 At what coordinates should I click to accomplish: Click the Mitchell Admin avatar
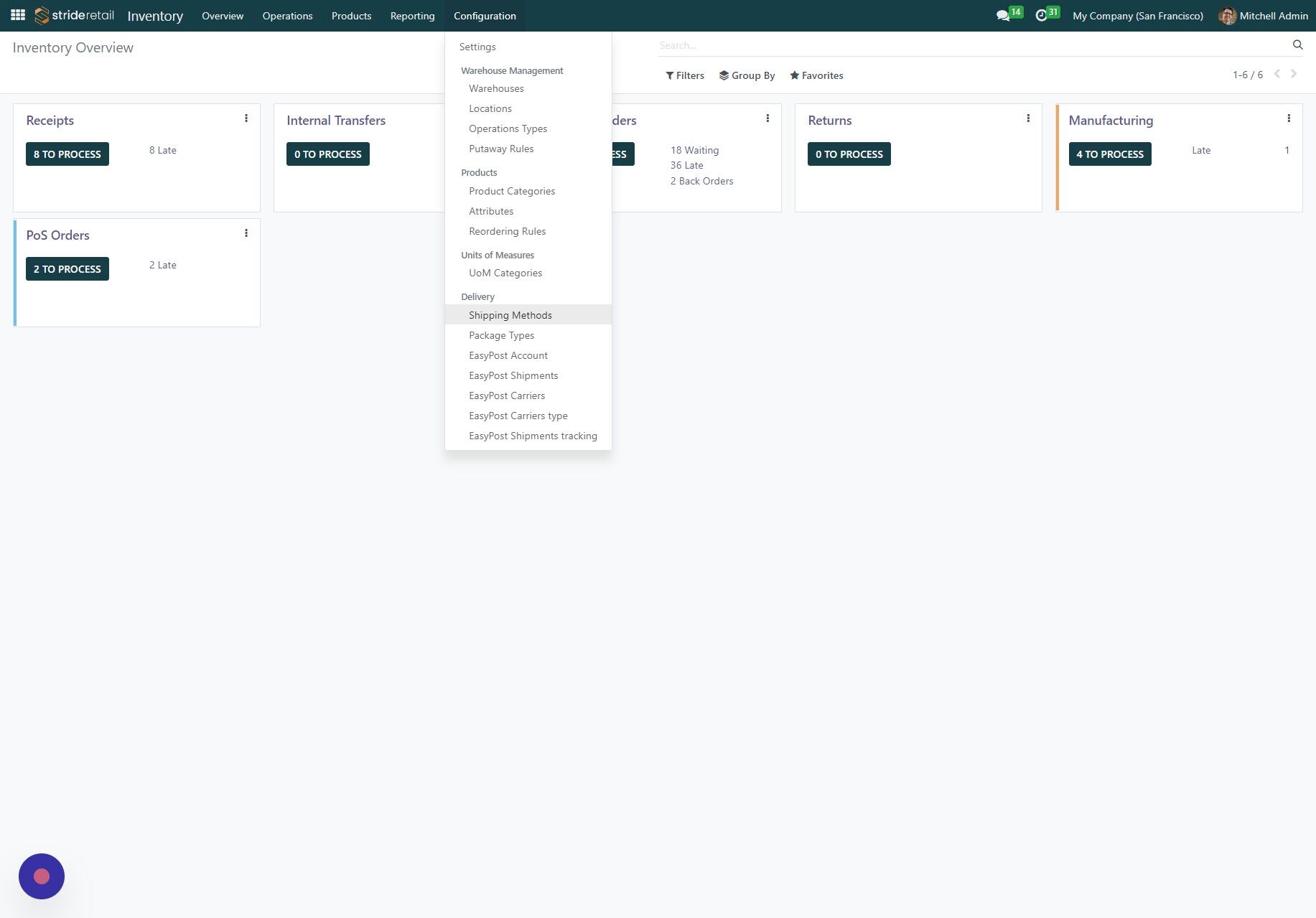tap(1228, 15)
